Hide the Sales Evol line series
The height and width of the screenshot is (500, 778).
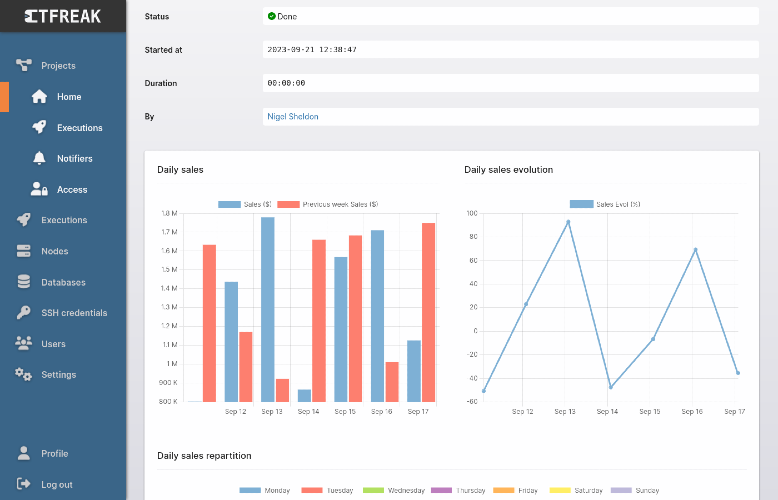tap(605, 204)
